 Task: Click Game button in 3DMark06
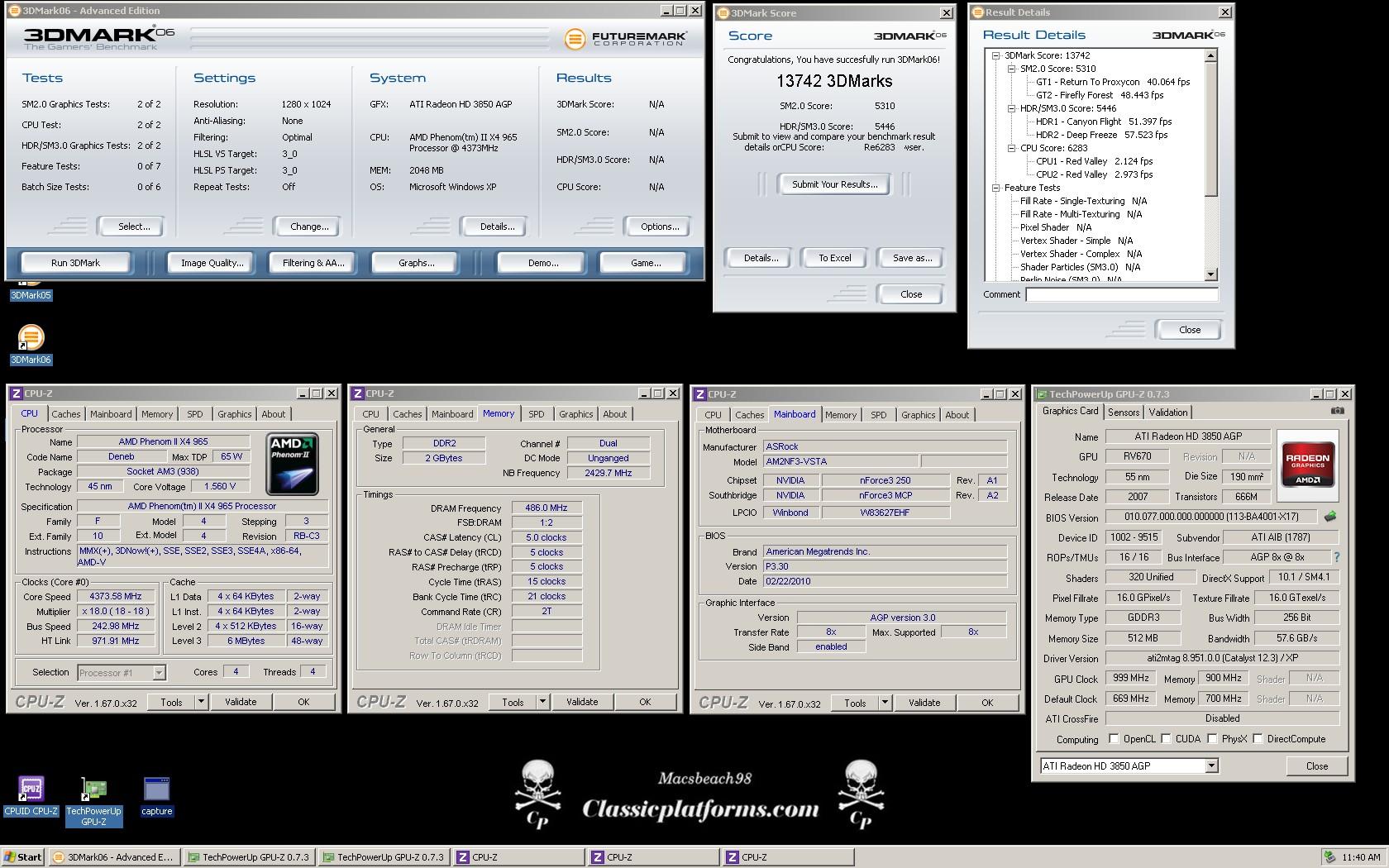[x=645, y=263]
